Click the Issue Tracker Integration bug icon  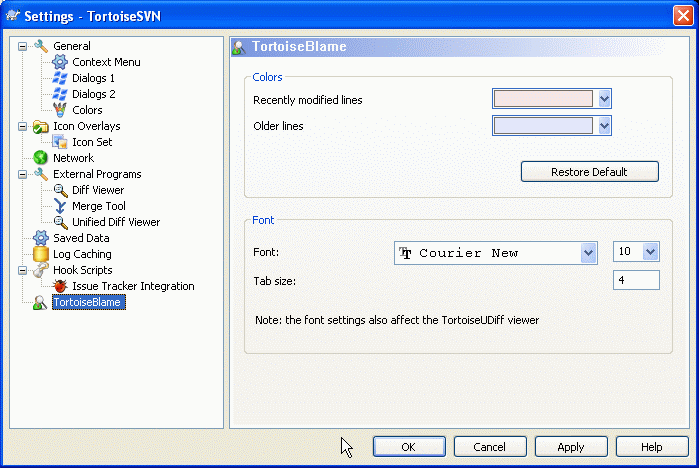(x=60, y=286)
